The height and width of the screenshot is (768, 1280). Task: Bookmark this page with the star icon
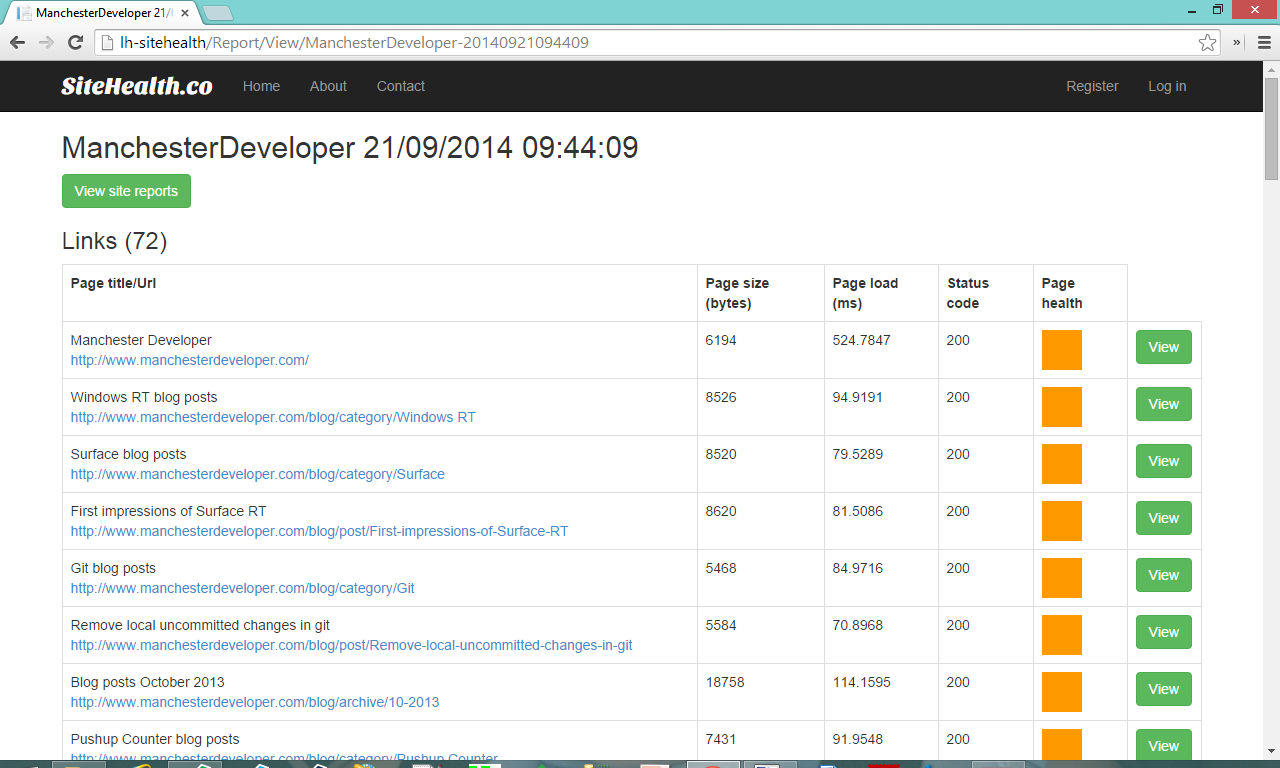[1208, 42]
